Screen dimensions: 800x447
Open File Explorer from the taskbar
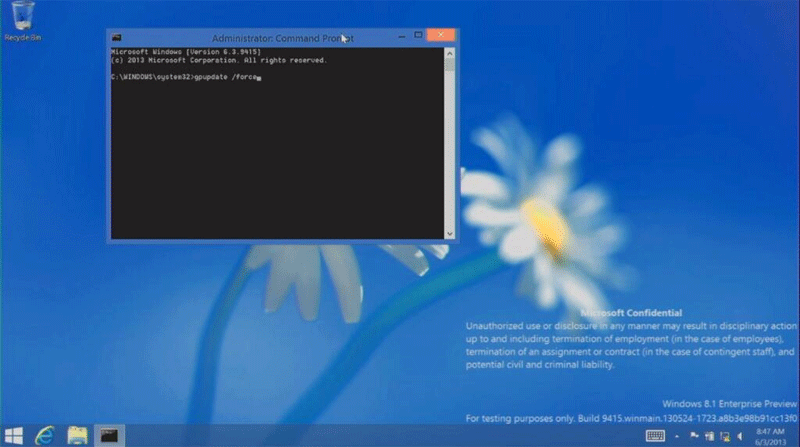click(x=77, y=435)
